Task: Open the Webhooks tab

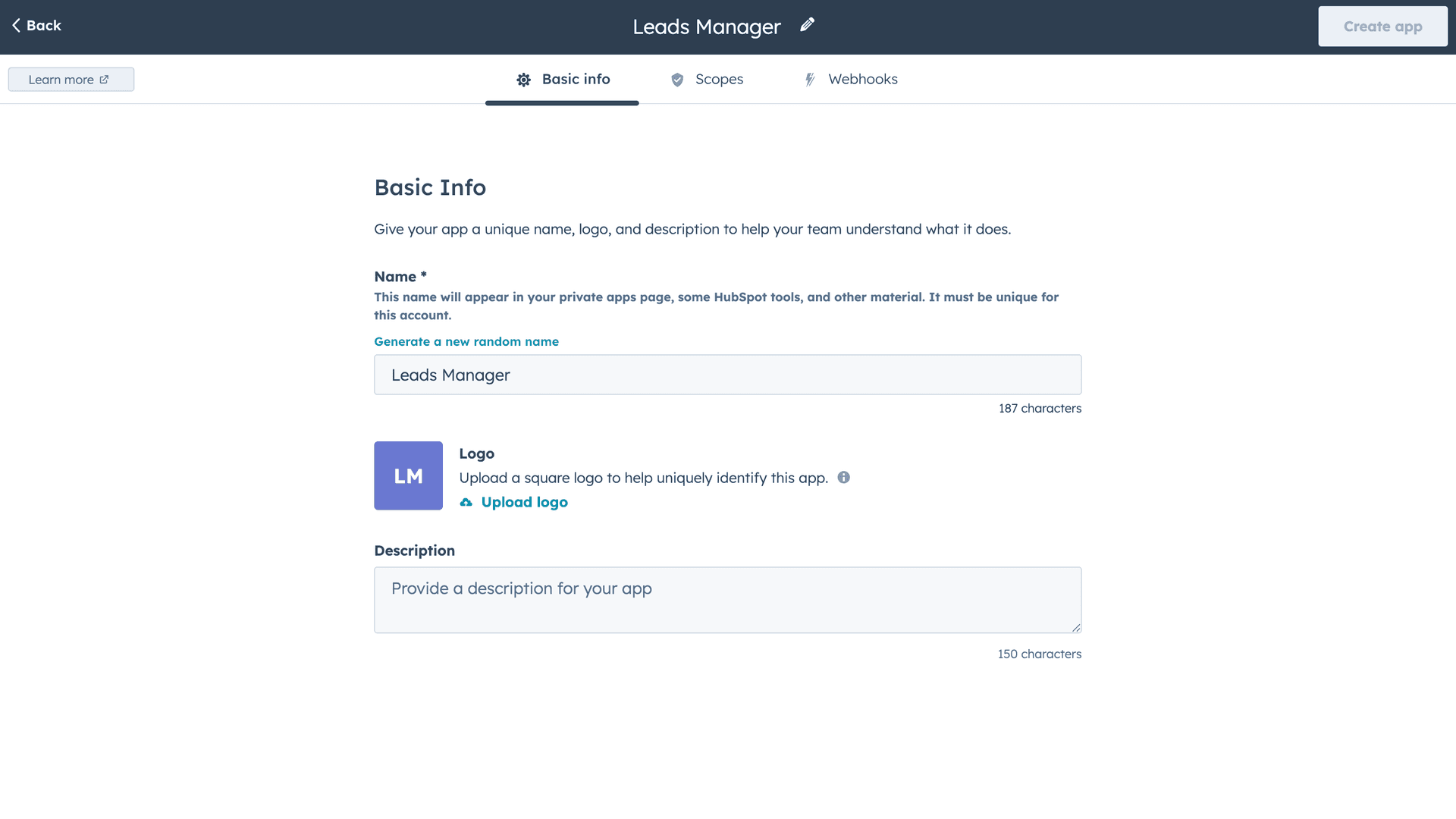Action: (x=862, y=80)
